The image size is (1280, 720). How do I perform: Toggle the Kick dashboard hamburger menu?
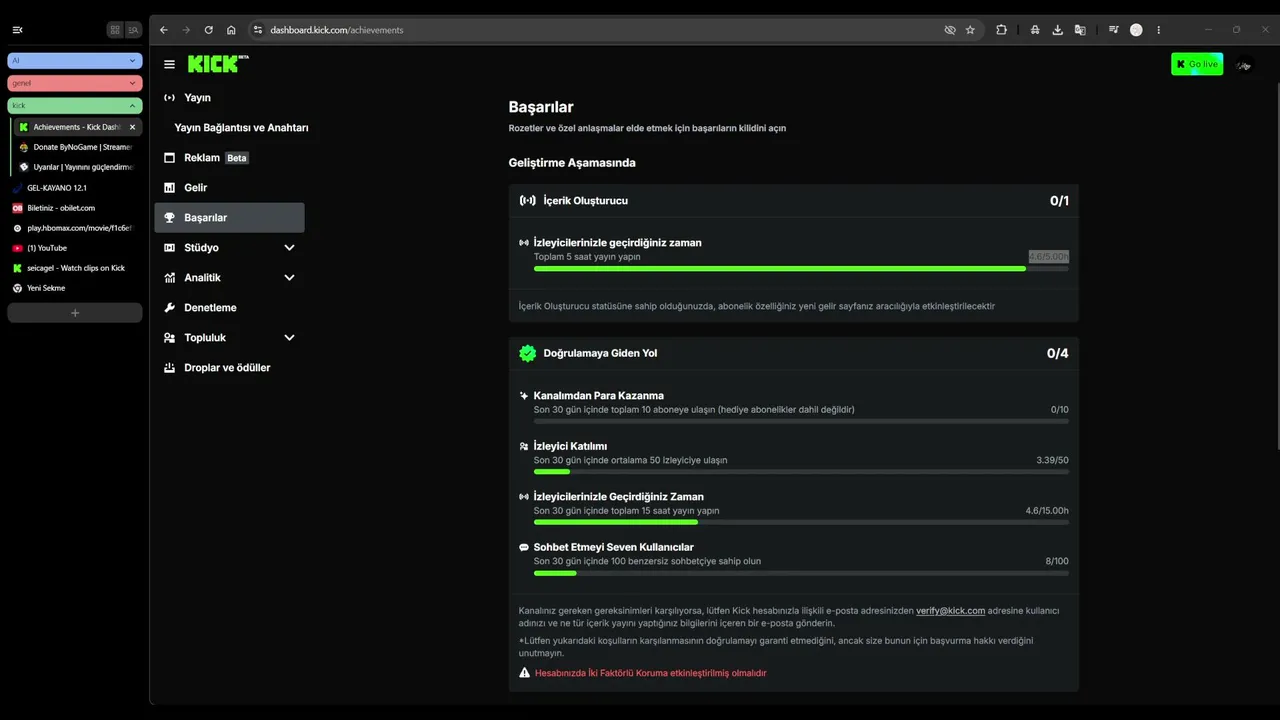click(x=169, y=64)
